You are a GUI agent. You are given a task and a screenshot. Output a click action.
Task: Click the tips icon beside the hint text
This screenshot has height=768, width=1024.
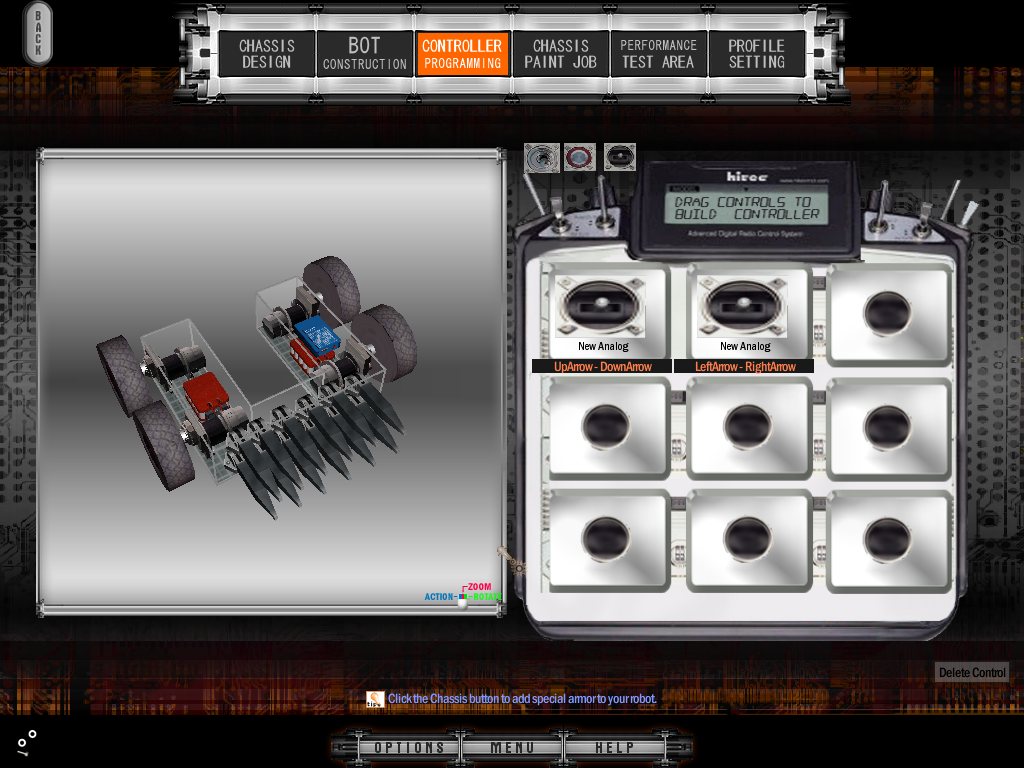coord(375,699)
